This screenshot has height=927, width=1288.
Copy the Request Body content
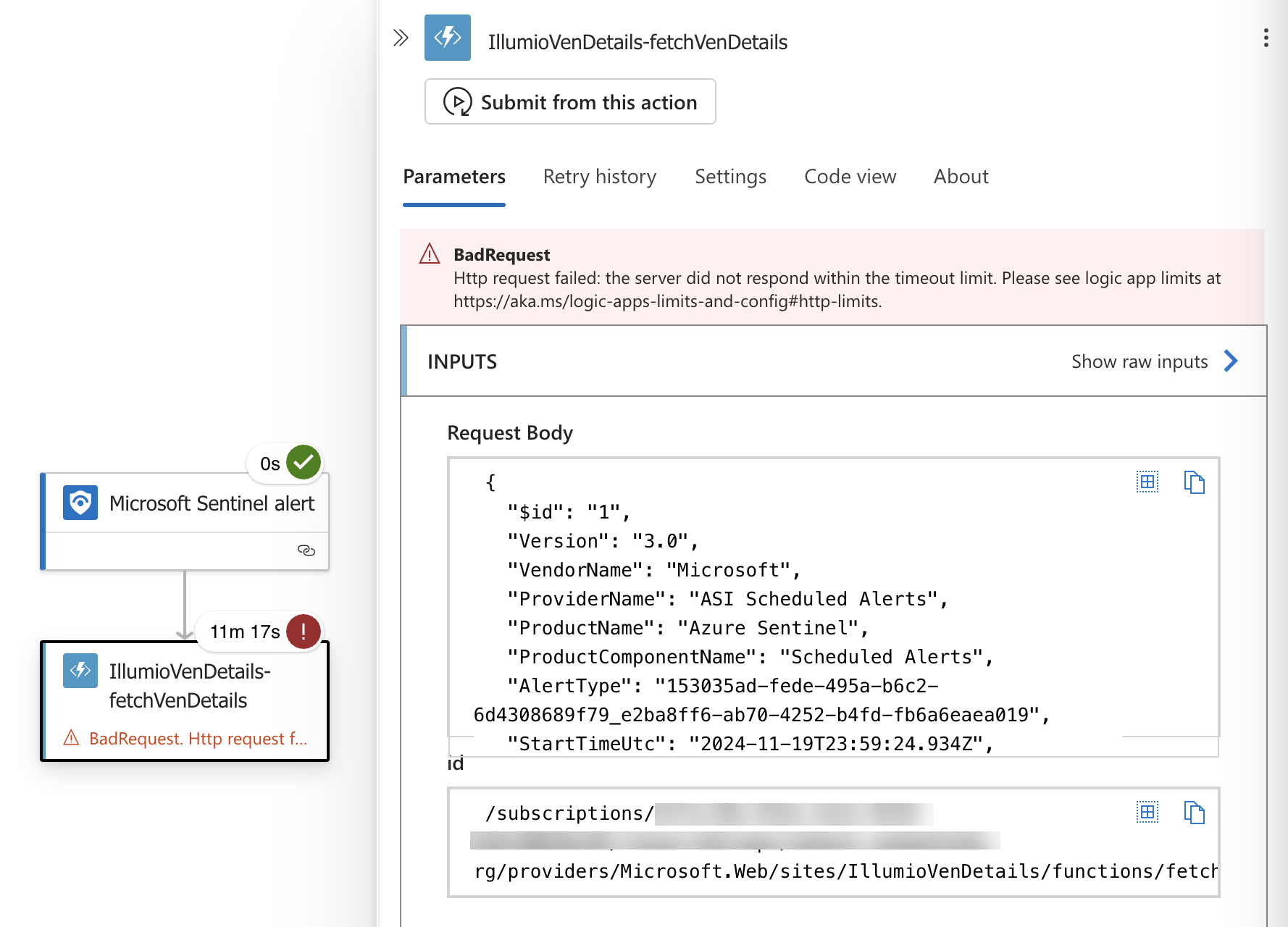pyautogui.click(x=1194, y=482)
